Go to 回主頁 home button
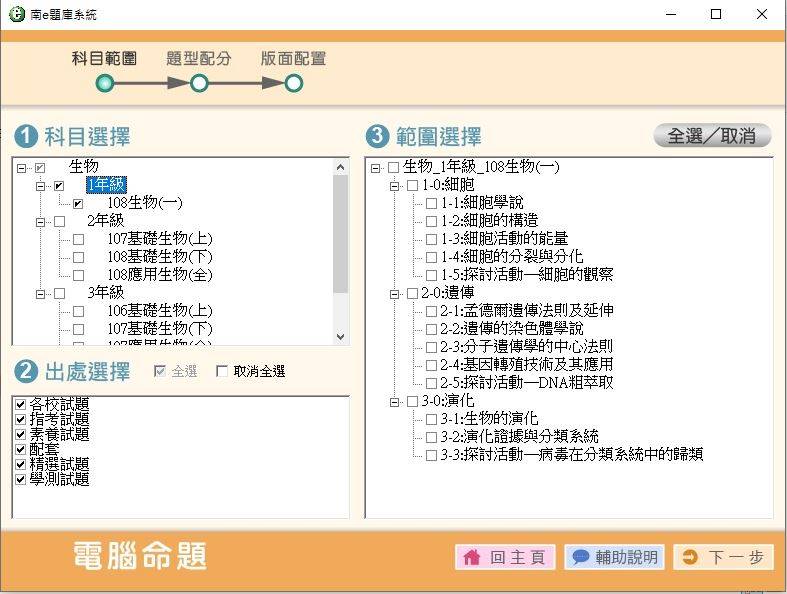The image size is (787, 594). (505, 557)
